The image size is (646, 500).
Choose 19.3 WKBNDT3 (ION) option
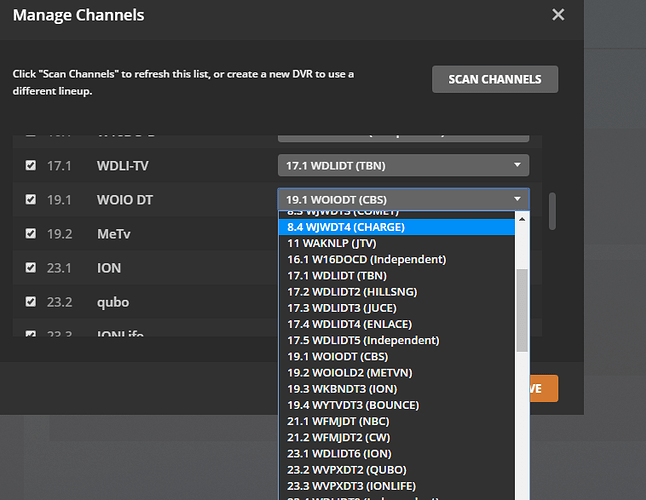pos(397,389)
